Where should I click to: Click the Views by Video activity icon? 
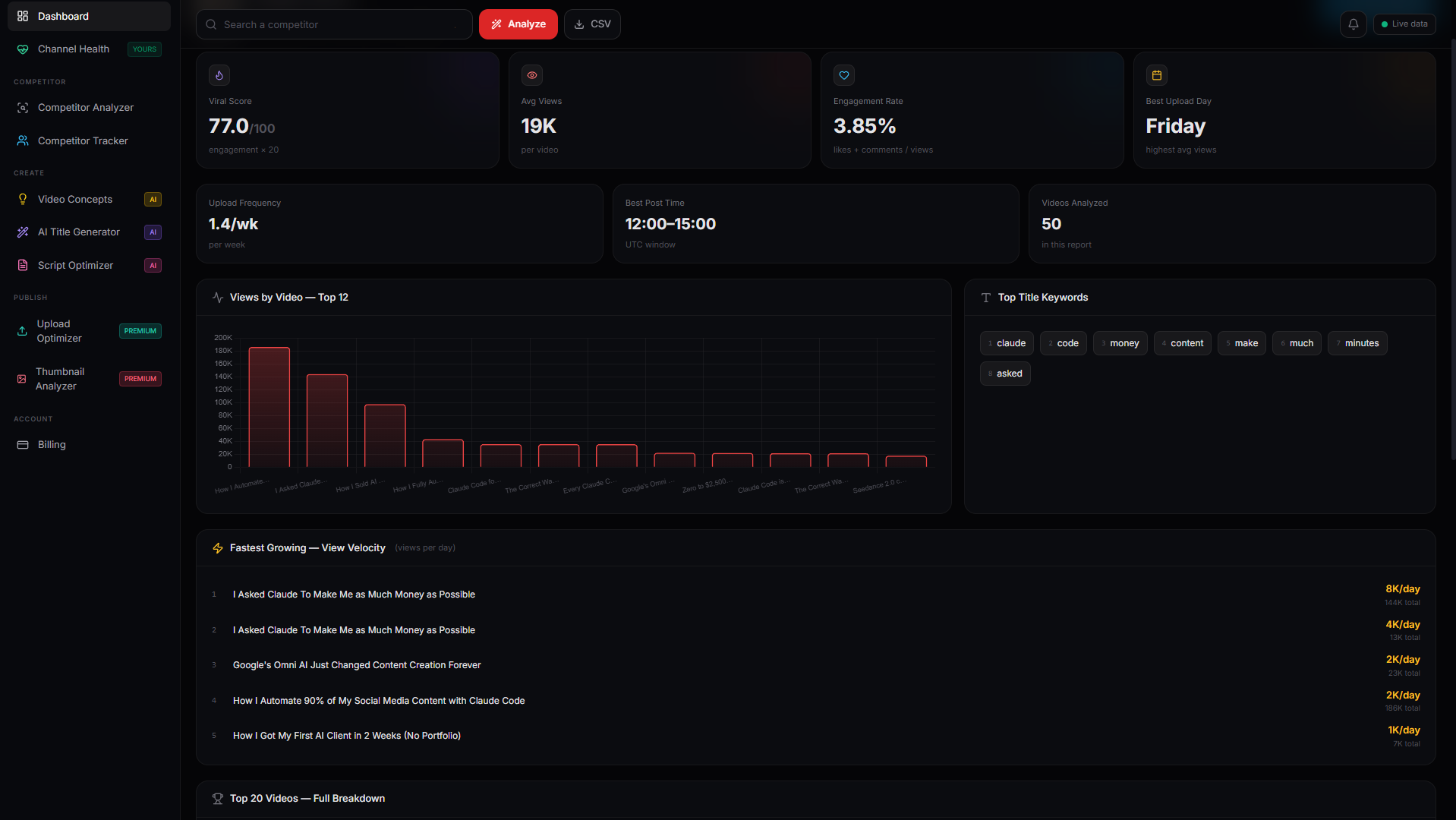point(218,298)
